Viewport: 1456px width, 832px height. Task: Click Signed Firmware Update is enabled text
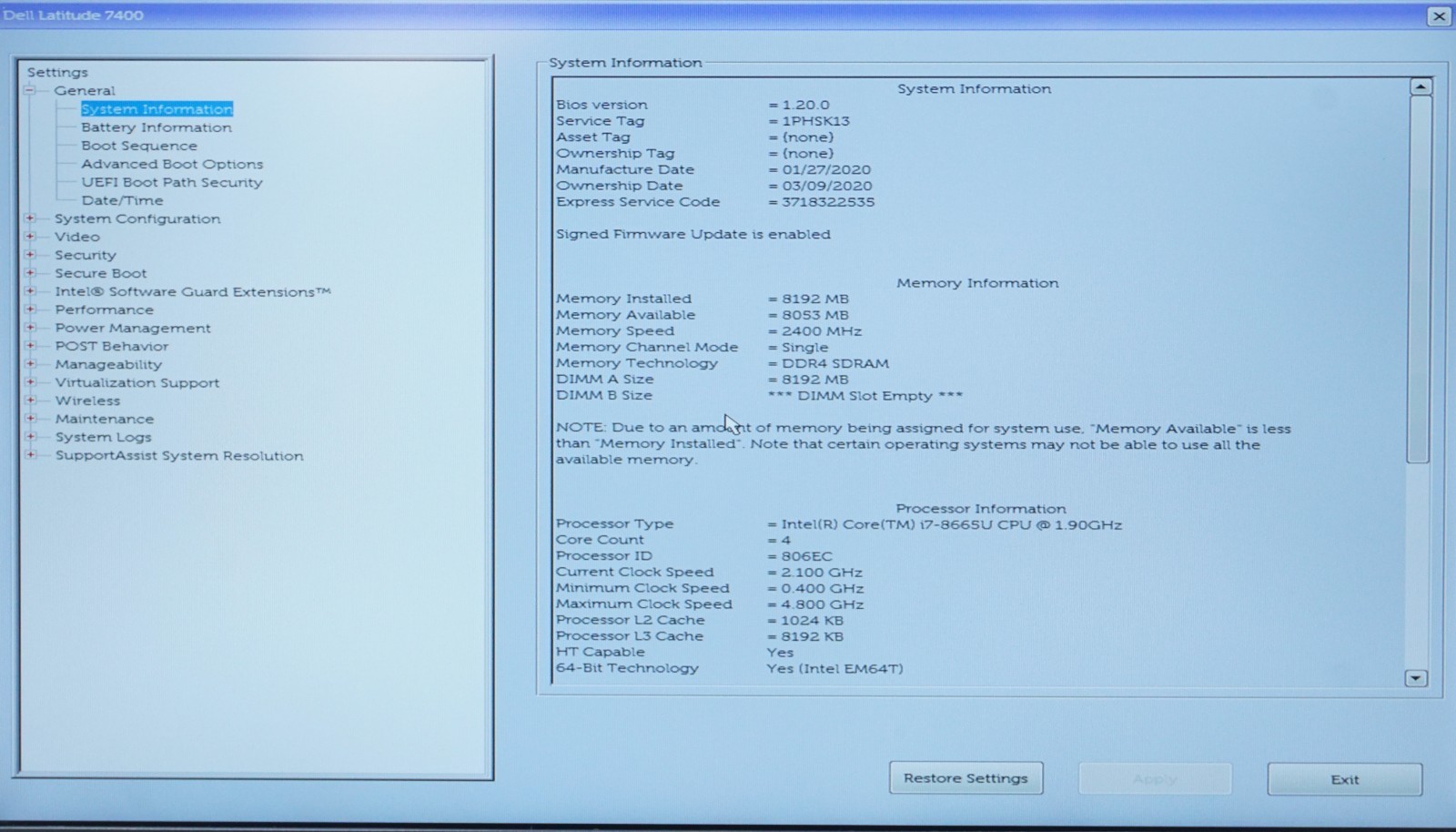[693, 234]
